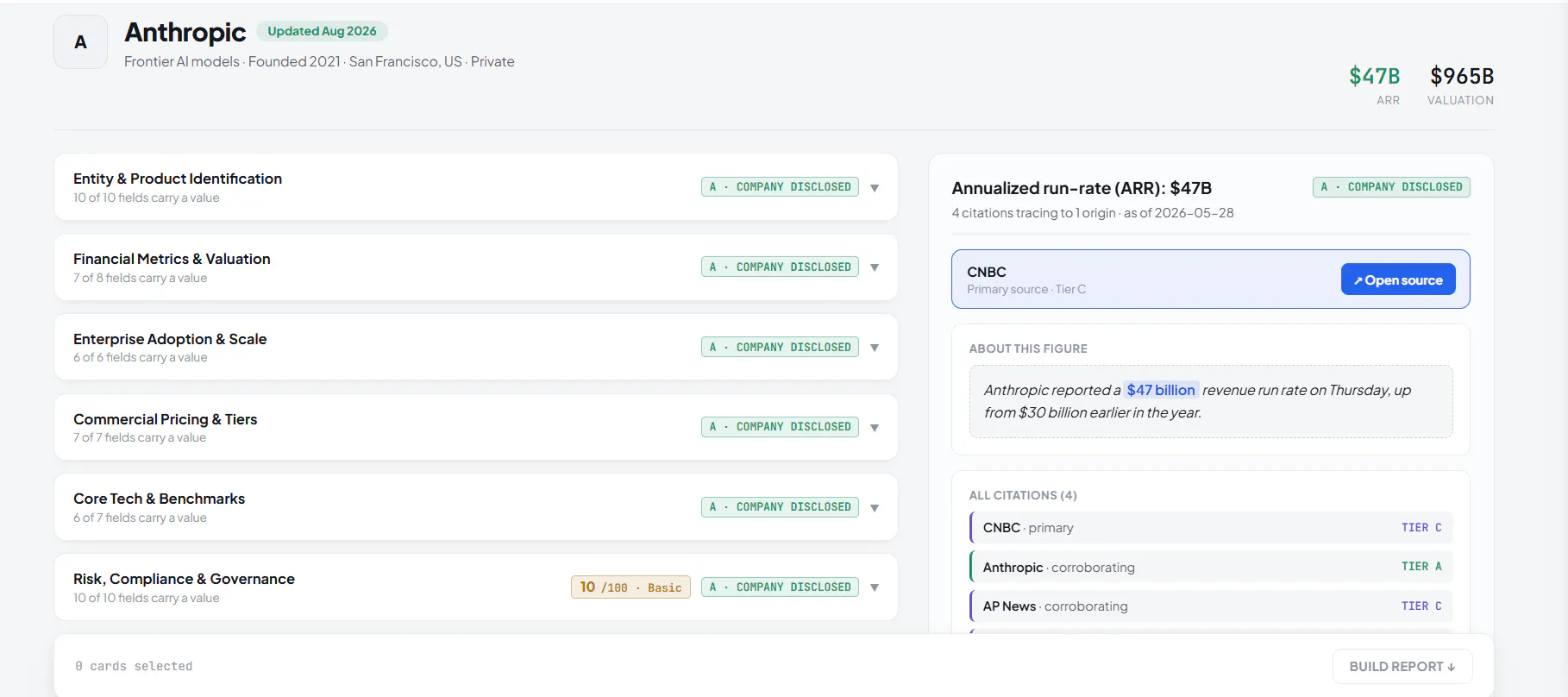Viewport: 1568px width, 697px height.
Task: Click the $47B ARR figure
Action: click(1375, 76)
